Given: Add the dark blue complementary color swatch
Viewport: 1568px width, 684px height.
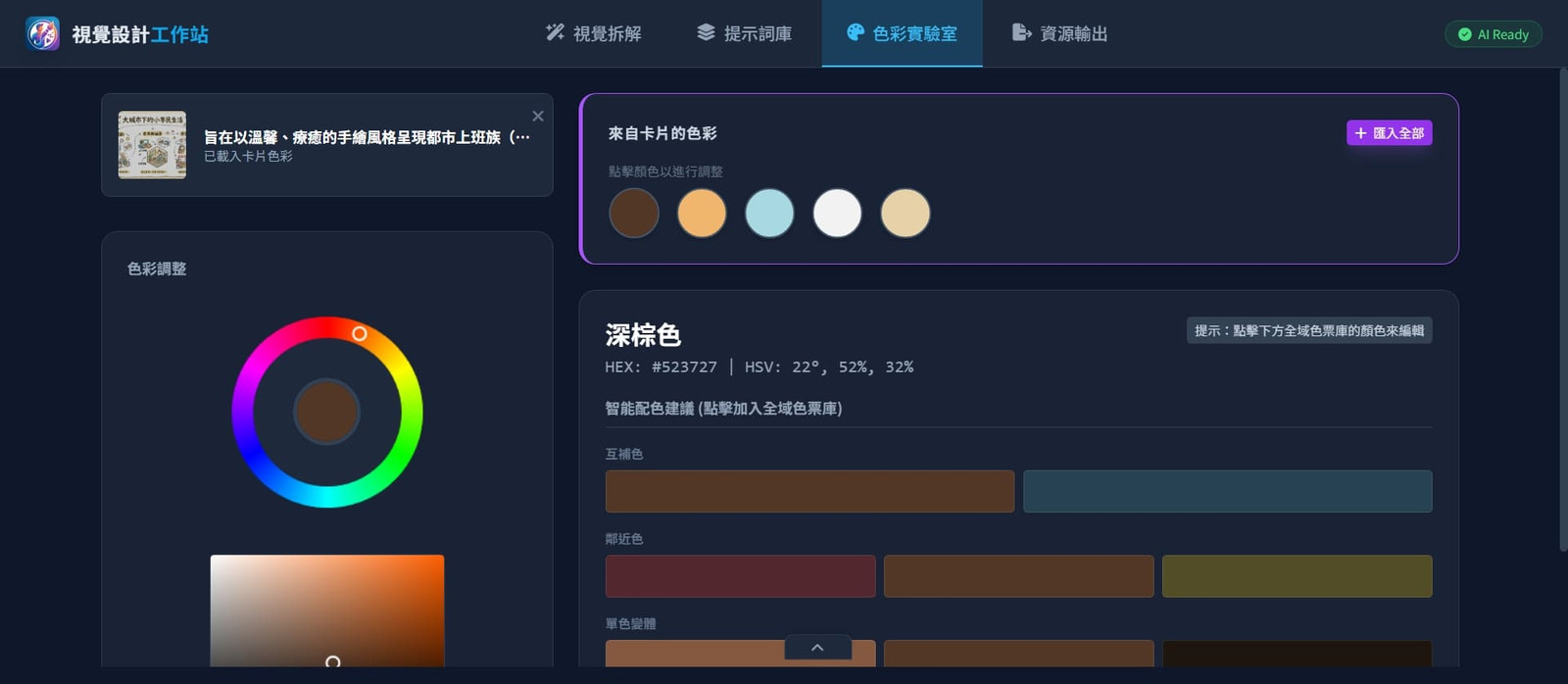Looking at the screenshot, I should point(1227,491).
